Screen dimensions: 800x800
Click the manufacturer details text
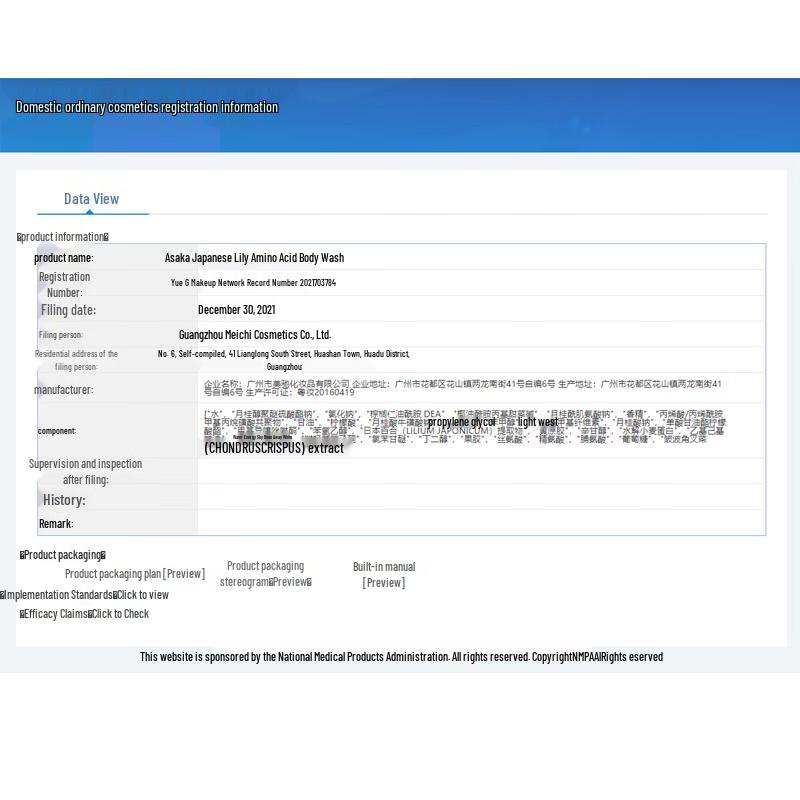[x=462, y=388]
